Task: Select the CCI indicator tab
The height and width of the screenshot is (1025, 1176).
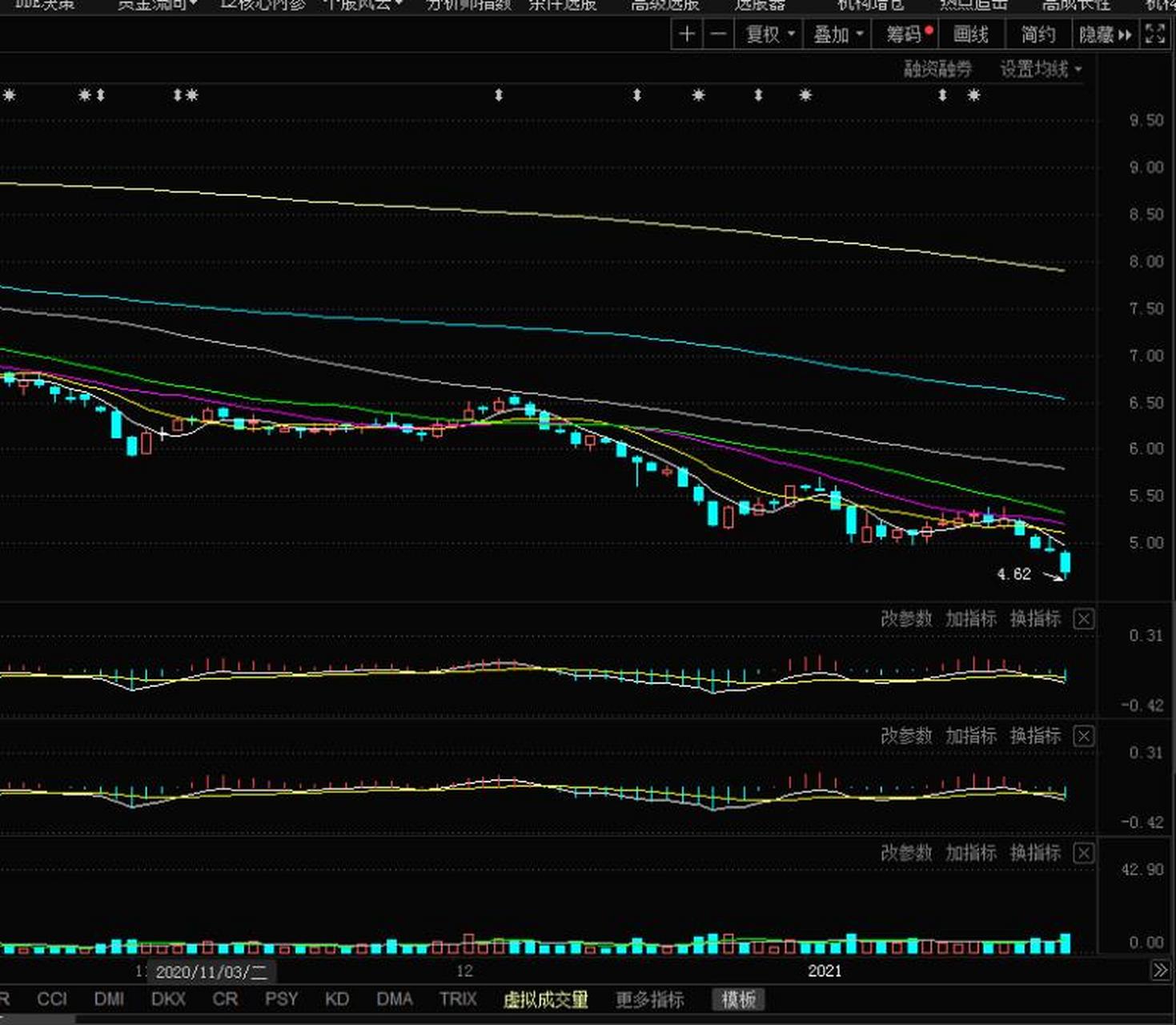Action: (52, 999)
